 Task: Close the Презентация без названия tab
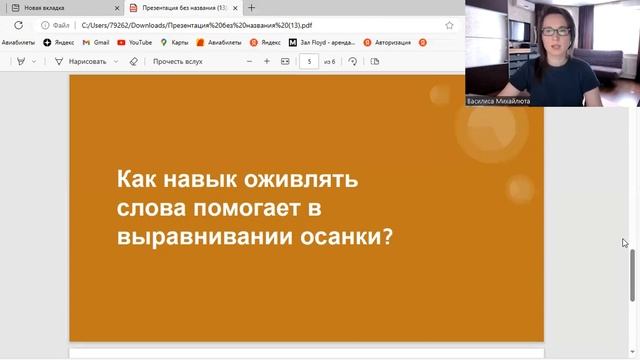point(235,8)
